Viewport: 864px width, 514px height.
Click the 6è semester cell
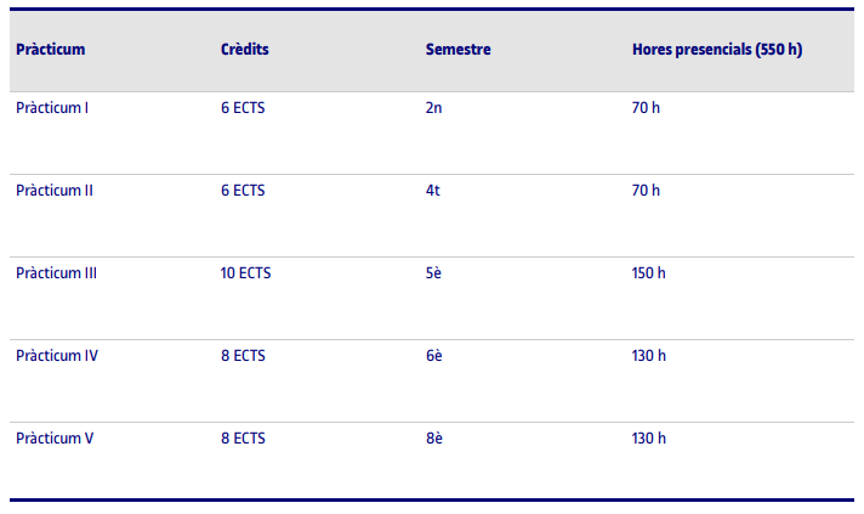(x=433, y=355)
